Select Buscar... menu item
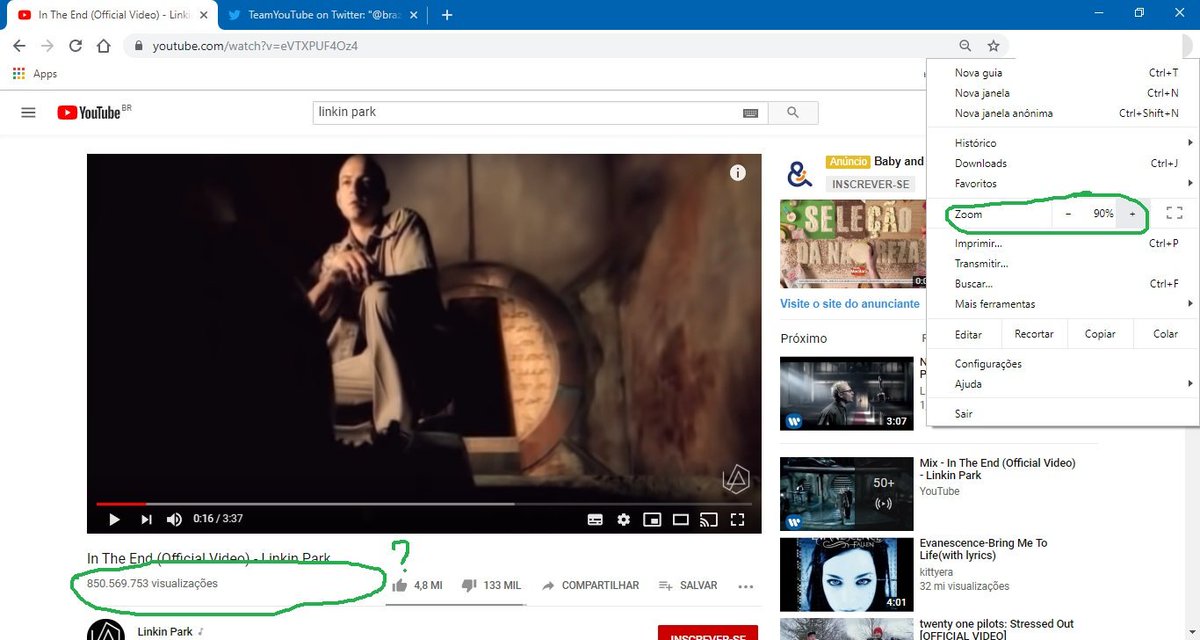The width and height of the screenshot is (1200, 640). tap(1064, 284)
